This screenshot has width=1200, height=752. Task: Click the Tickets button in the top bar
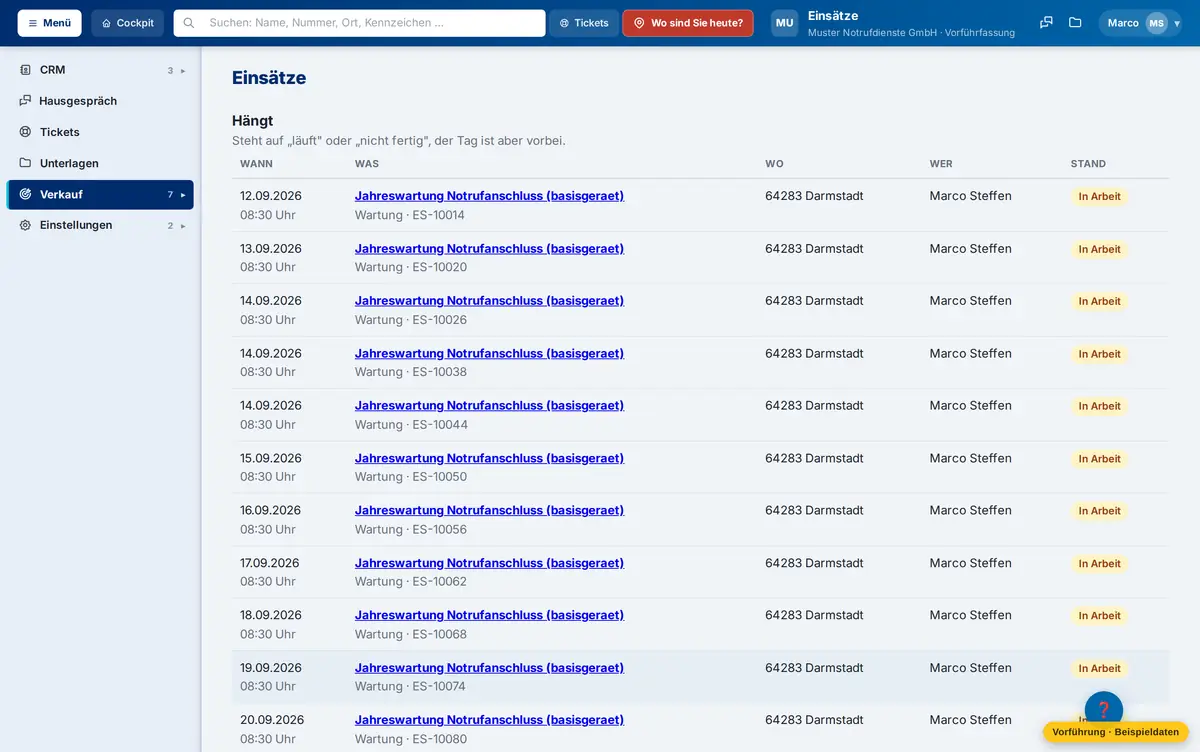(x=584, y=23)
